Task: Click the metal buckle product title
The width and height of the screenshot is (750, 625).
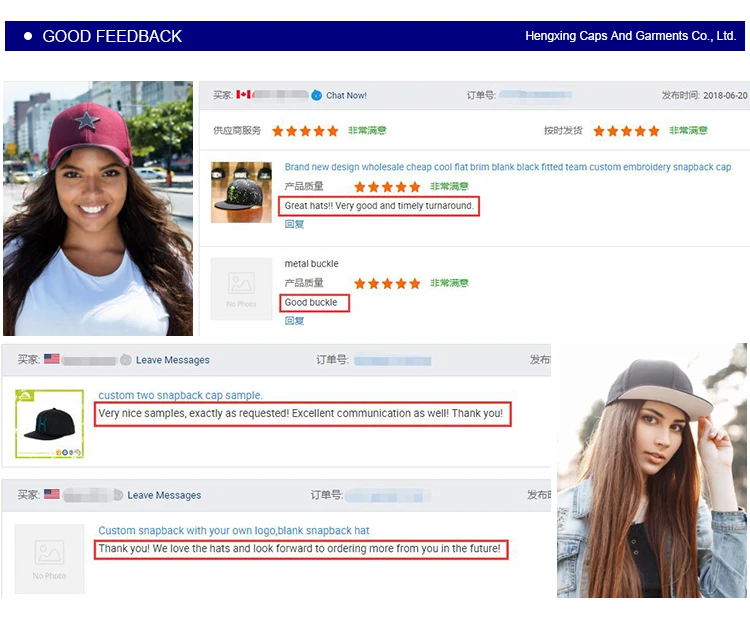Action: click(311, 263)
